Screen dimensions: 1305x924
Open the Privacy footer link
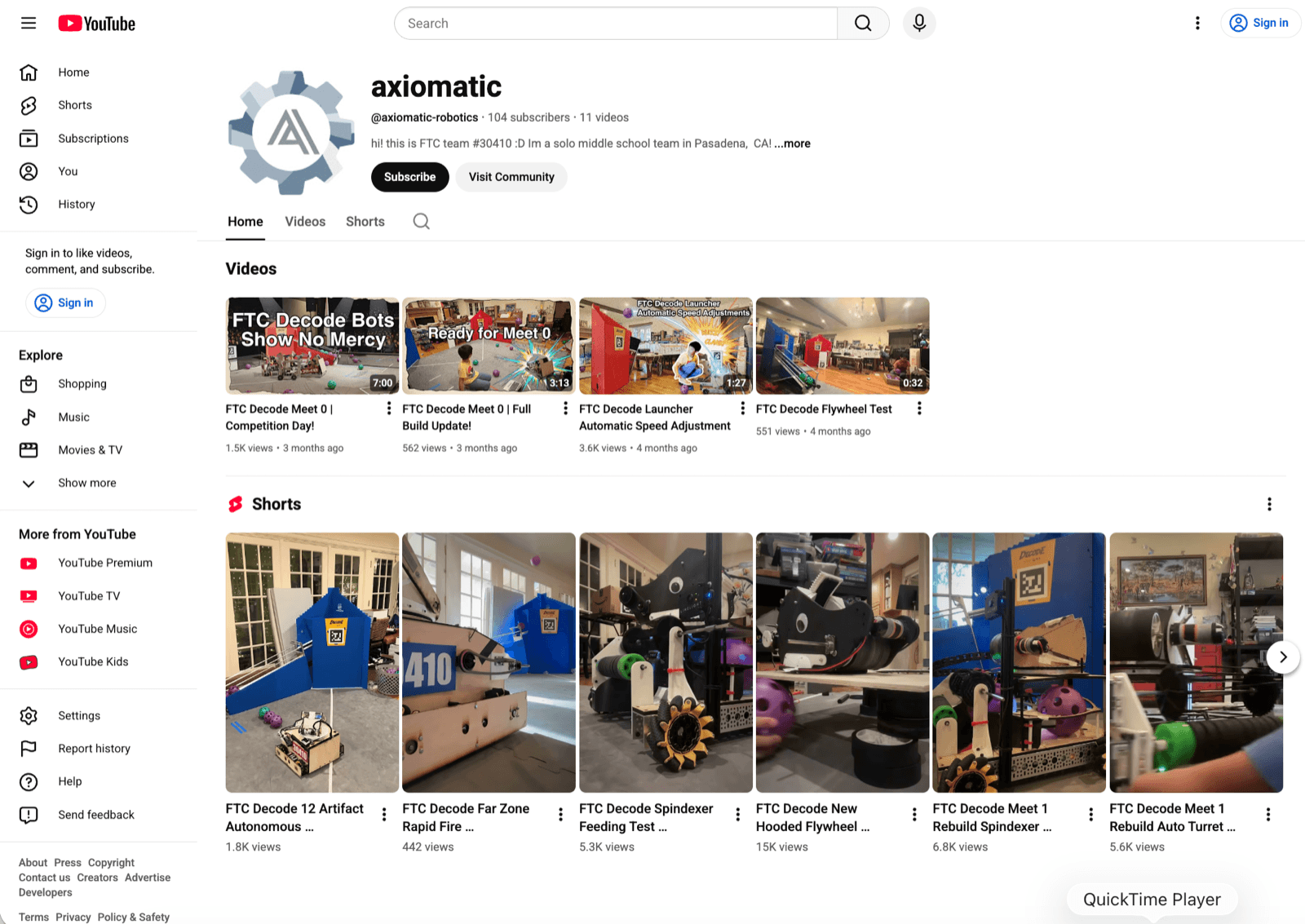(x=73, y=917)
